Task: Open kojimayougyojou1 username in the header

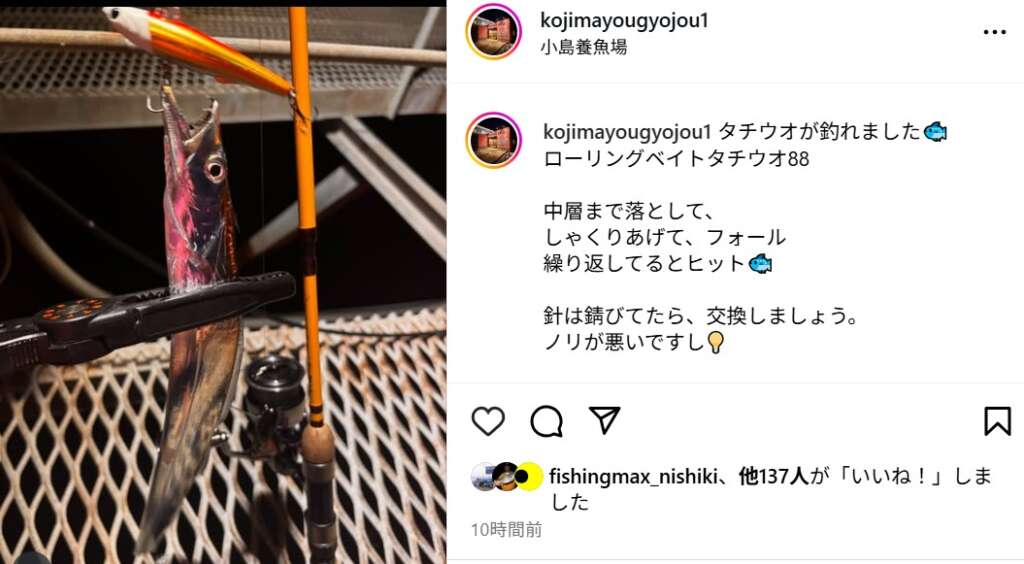Action: pyautogui.click(x=624, y=20)
